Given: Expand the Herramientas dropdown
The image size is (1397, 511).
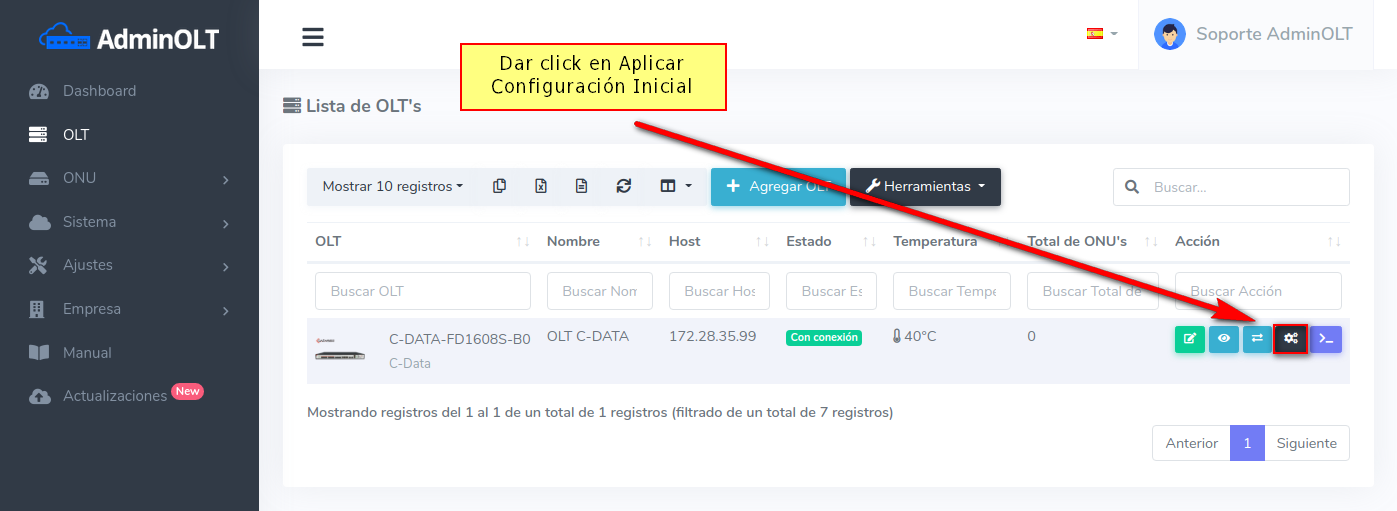Looking at the screenshot, I should pos(925,186).
